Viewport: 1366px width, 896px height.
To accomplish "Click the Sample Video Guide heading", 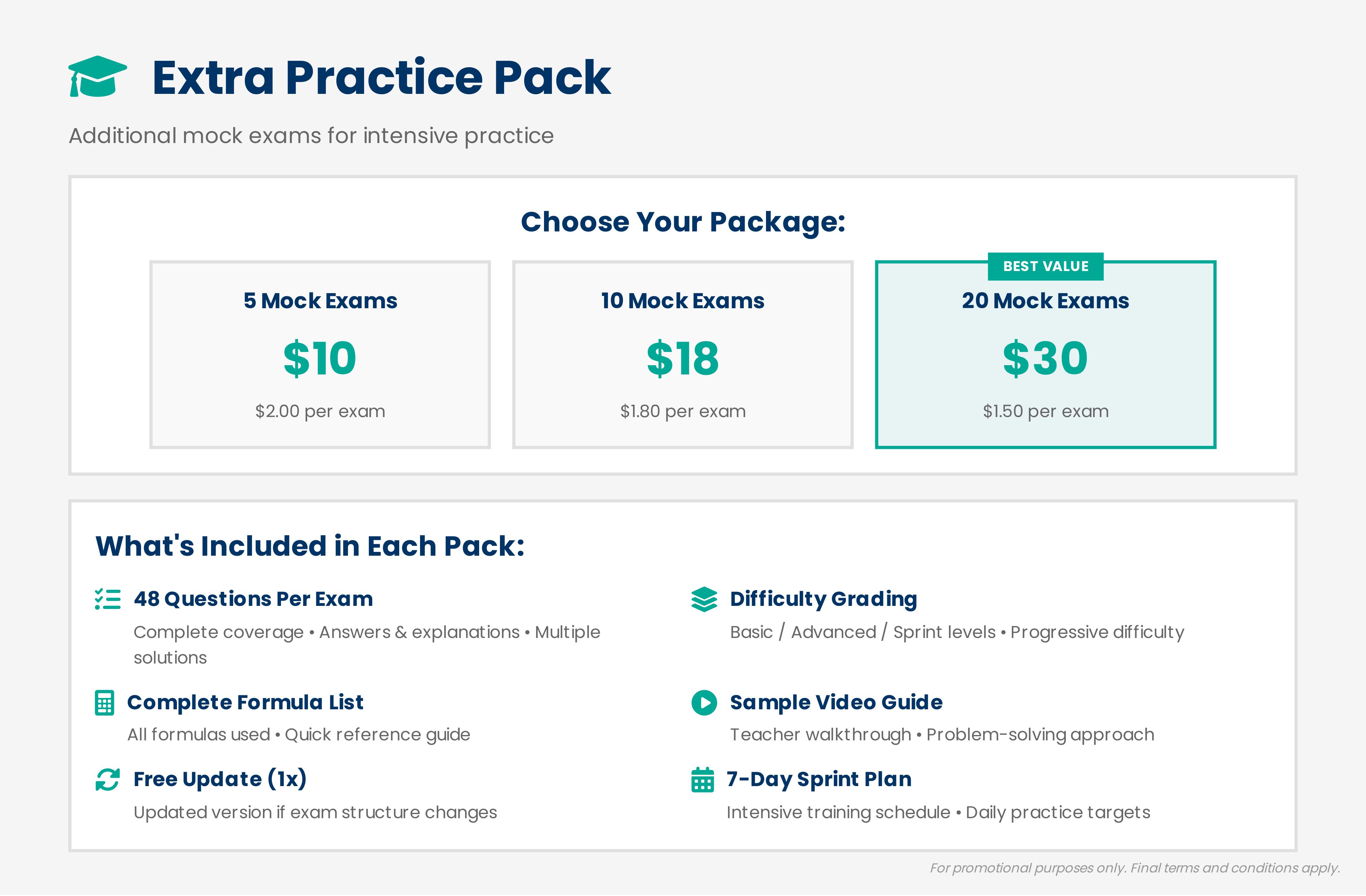I will click(x=836, y=702).
